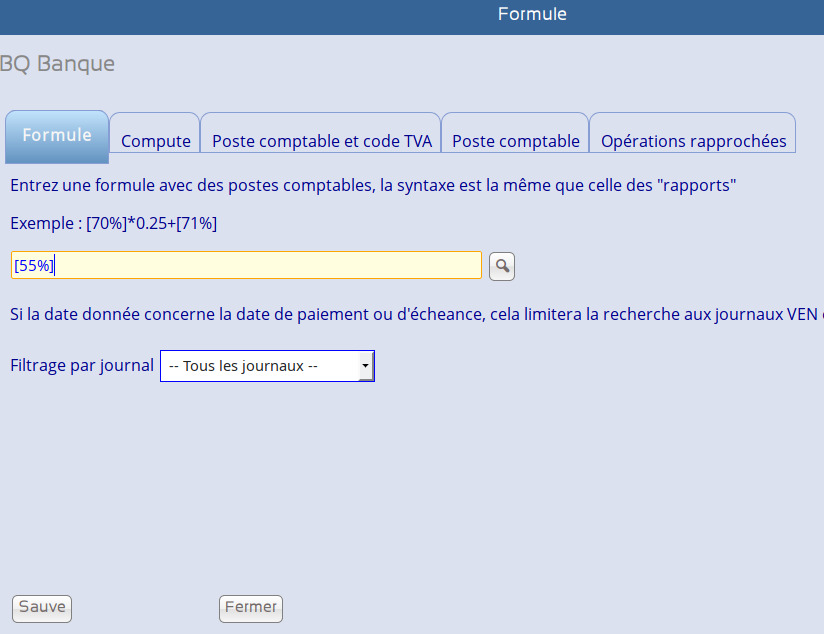Viewport: 824px width, 634px height.
Task: Show the Opérations rapprochées tab
Action: 693,141
